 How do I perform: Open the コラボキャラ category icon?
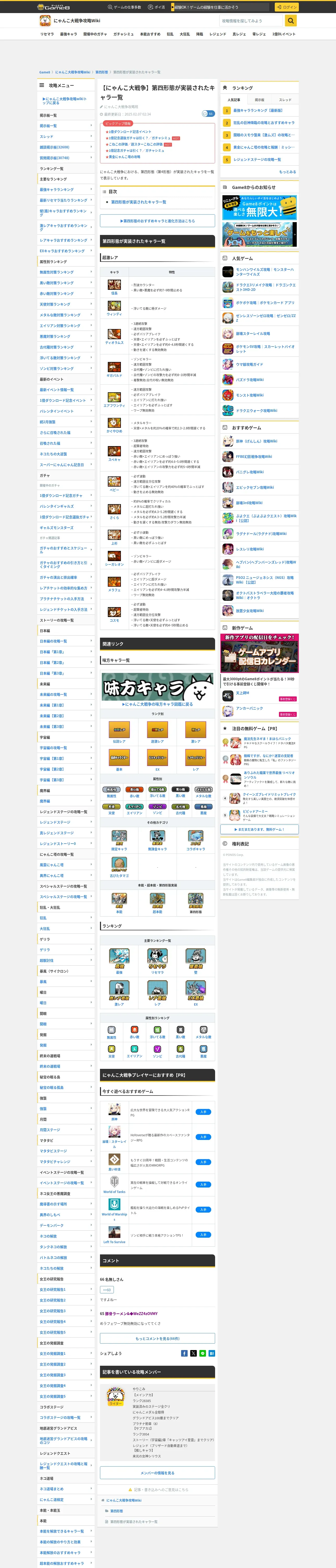click(x=195, y=837)
